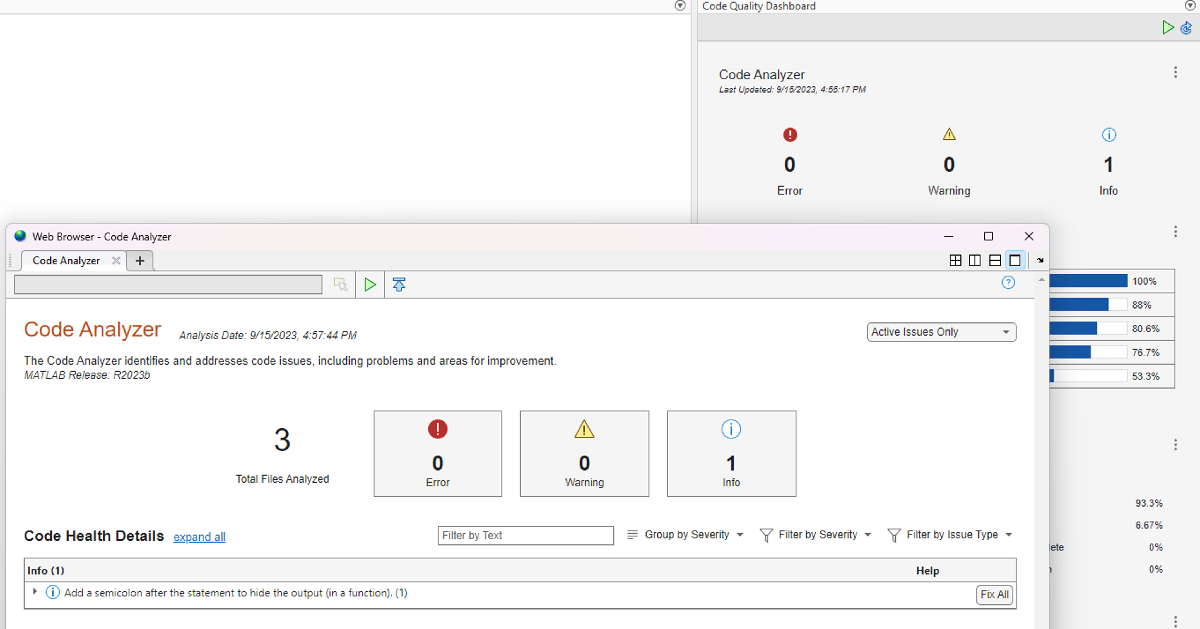Click the dashboard refresh icon beside run
Image resolution: width=1200 pixels, height=629 pixels.
tap(1186, 28)
